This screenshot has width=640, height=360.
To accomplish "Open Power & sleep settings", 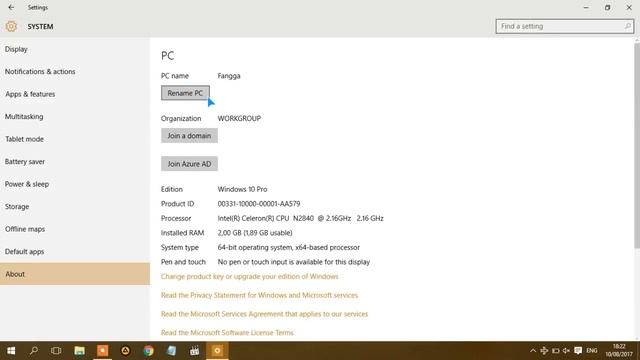I will [75, 184].
